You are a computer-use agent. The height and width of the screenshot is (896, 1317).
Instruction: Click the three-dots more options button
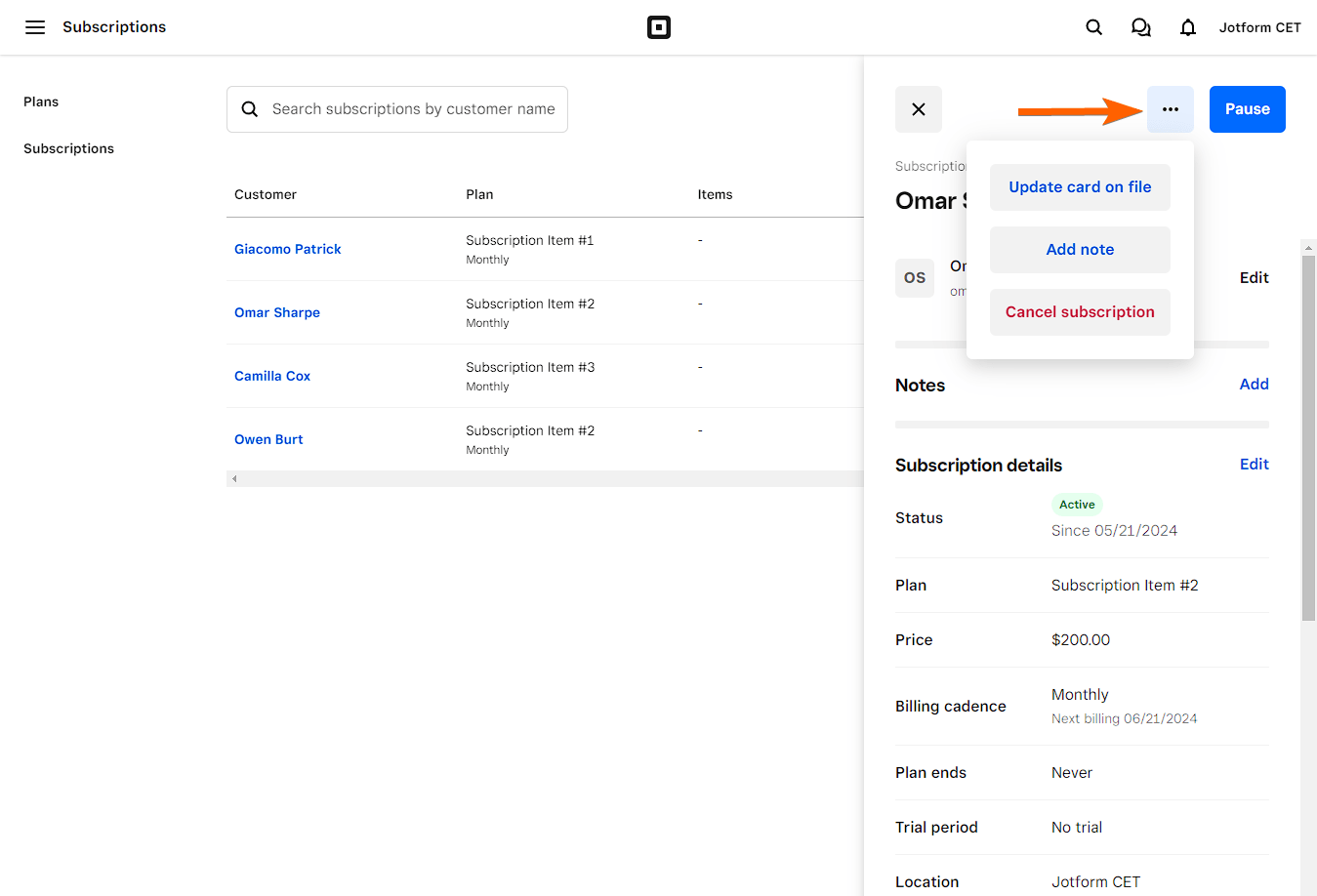pos(1170,109)
